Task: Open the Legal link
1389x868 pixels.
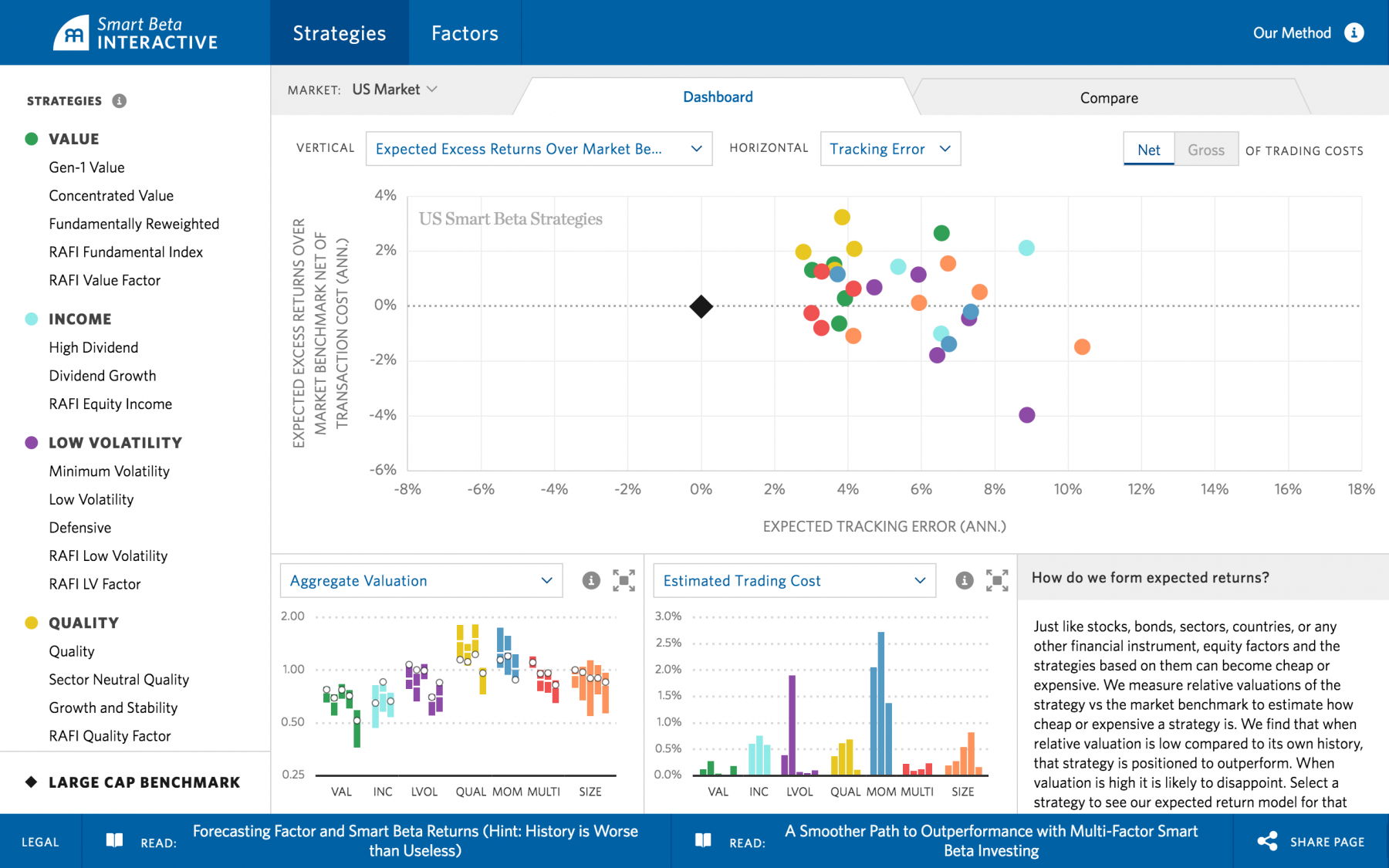Action: pyautogui.click(x=40, y=842)
